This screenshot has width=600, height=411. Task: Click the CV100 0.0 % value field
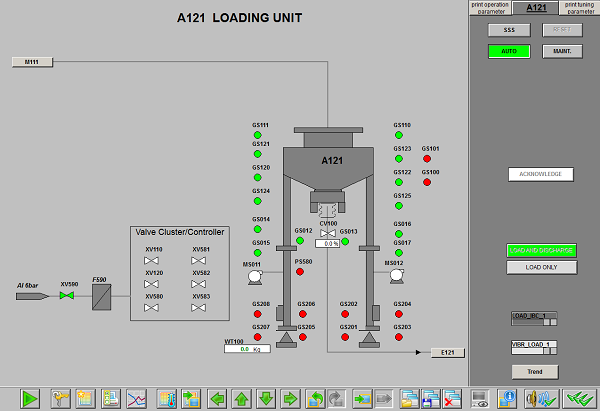[328, 243]
